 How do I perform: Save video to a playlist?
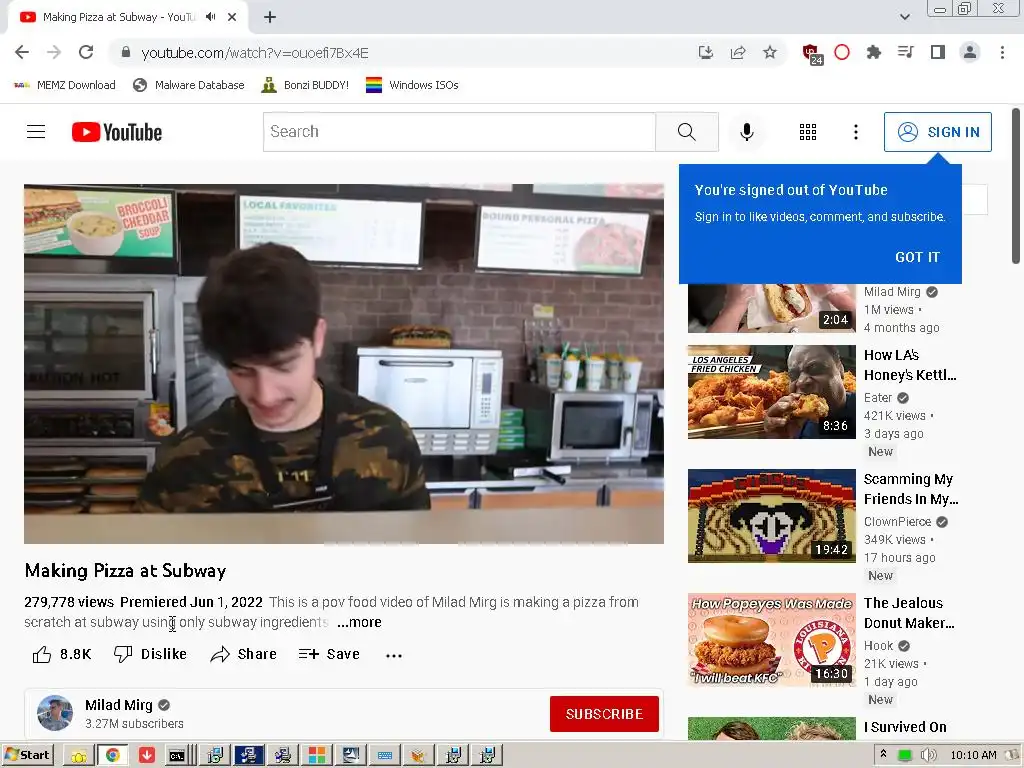point(329,654)
